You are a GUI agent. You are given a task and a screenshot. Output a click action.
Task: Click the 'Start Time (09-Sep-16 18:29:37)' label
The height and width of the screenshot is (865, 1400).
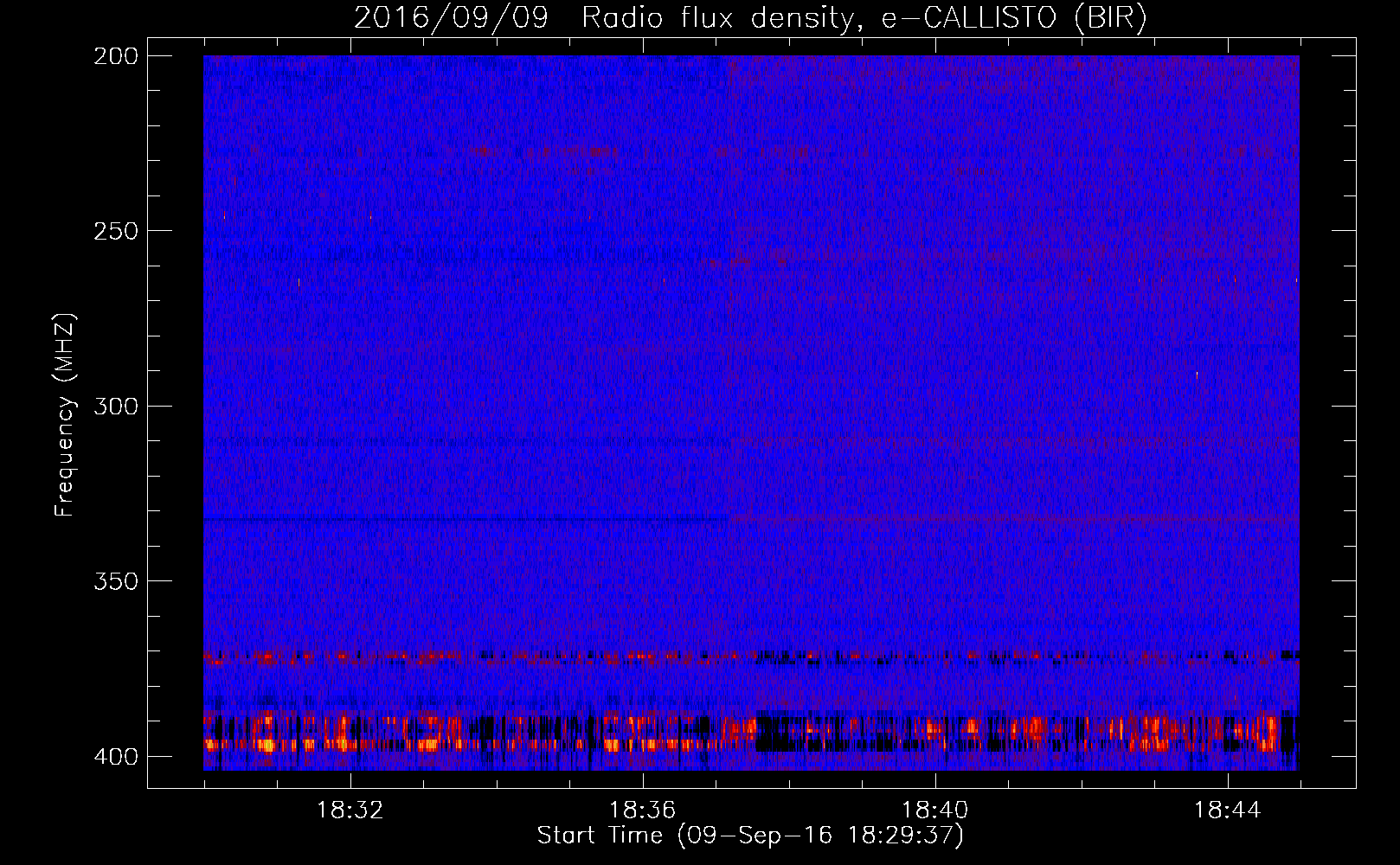(750, 836)
